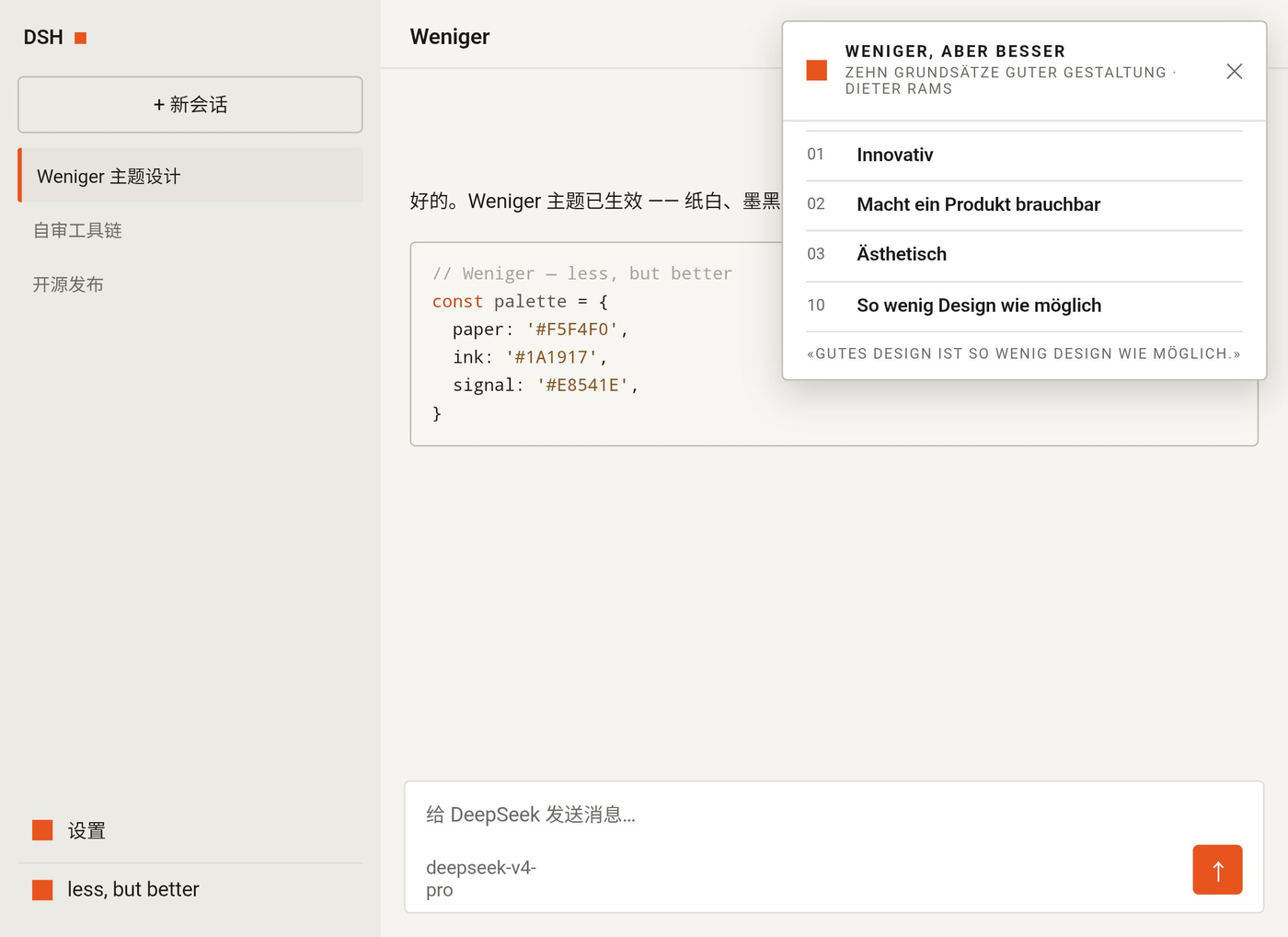Open 设置 settings
The width and height of the screenshot is (1288, 937).
[x=86, y=830]
